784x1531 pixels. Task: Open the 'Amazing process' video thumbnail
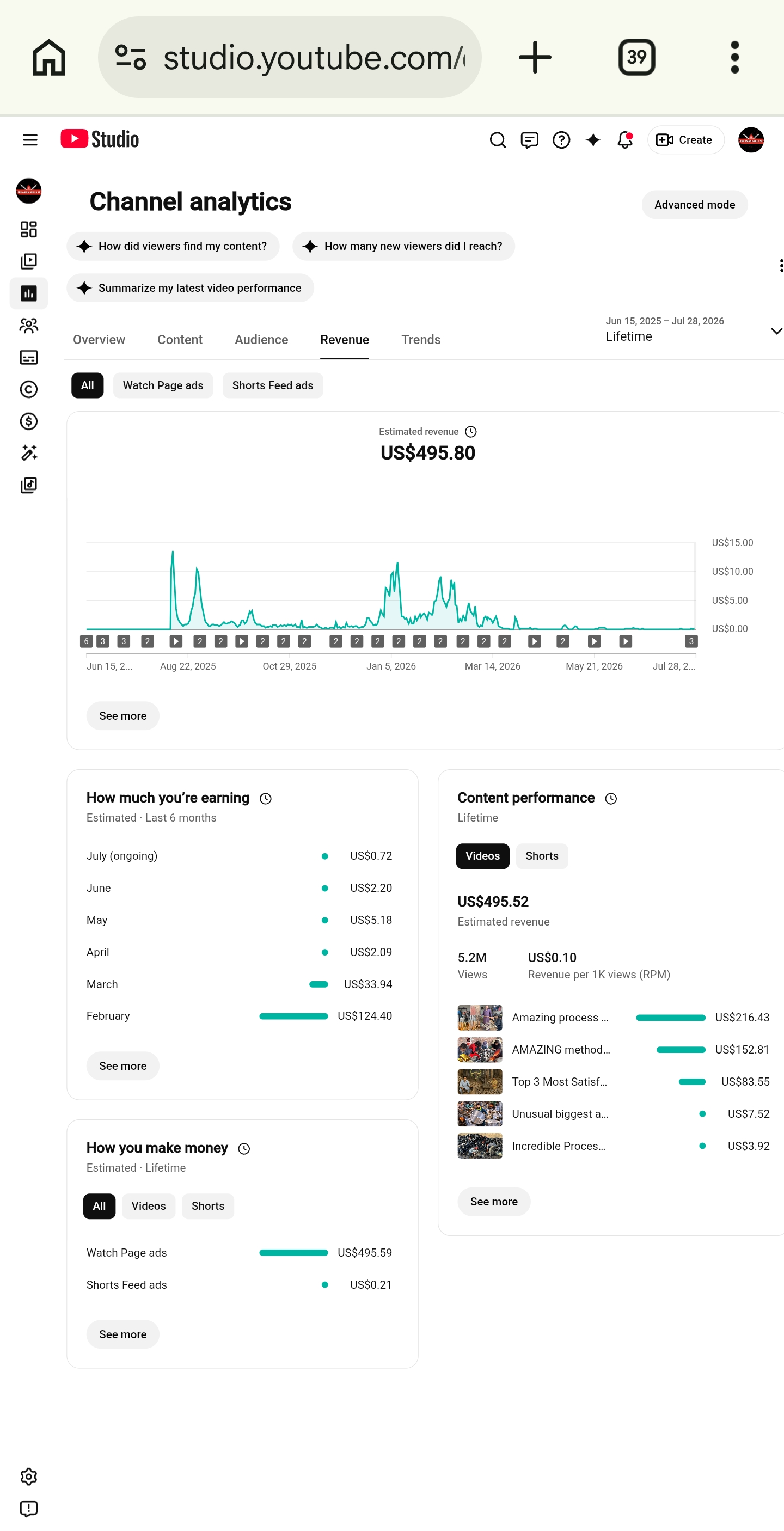[480, 1018]
